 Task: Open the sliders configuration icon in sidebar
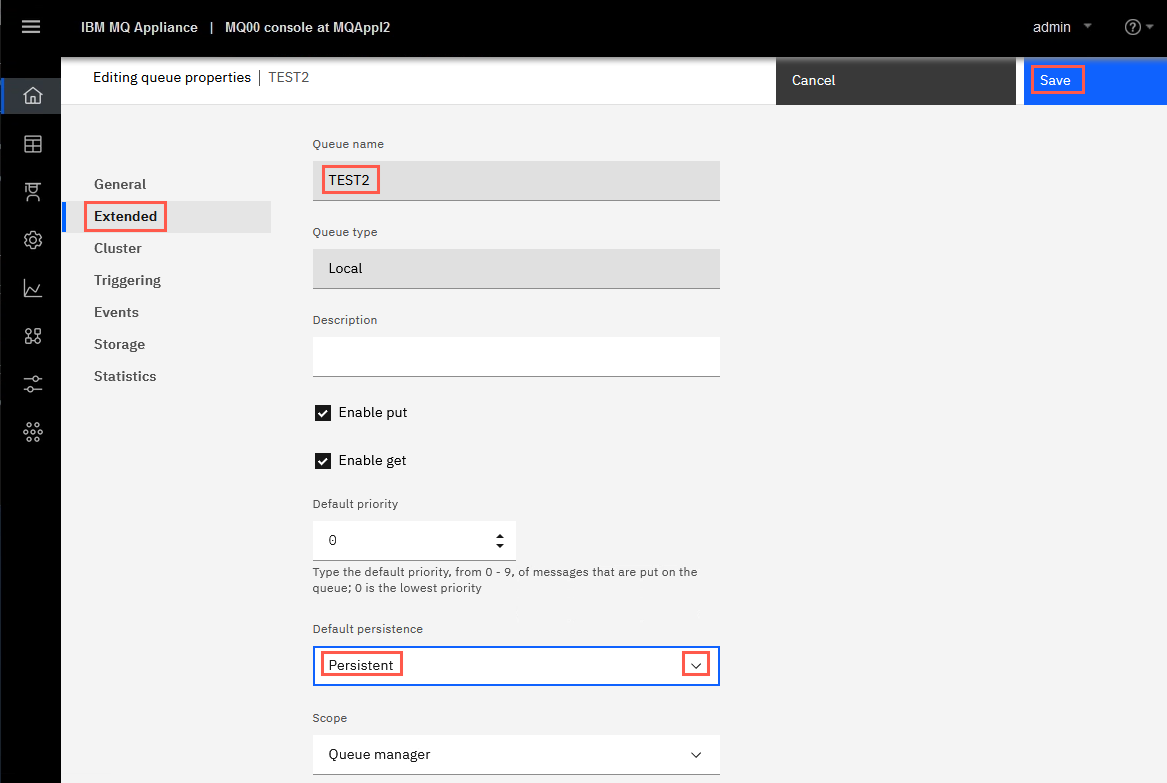click(33, 384)
